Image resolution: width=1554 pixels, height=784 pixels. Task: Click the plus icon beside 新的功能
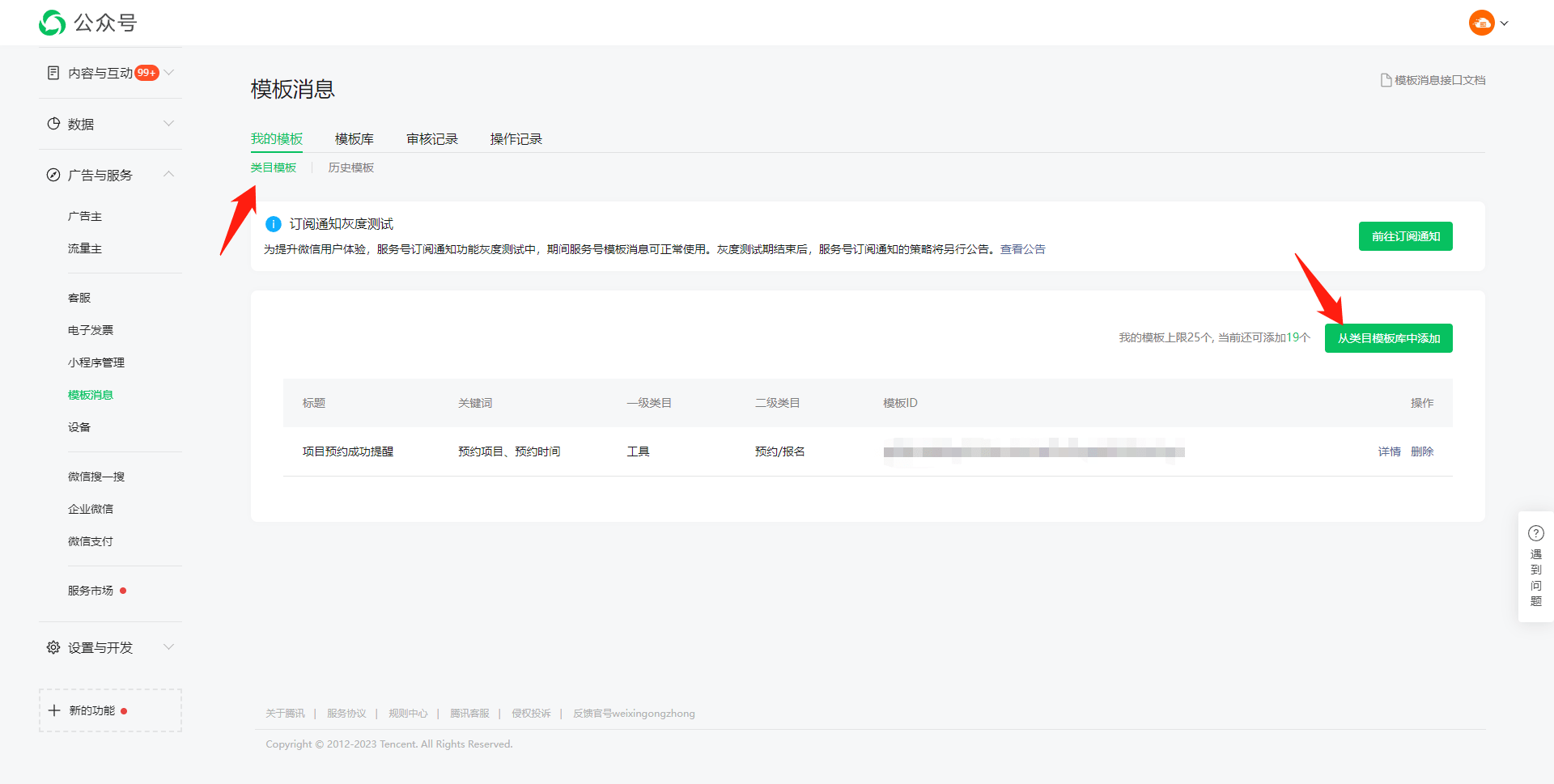pos(54,710)
